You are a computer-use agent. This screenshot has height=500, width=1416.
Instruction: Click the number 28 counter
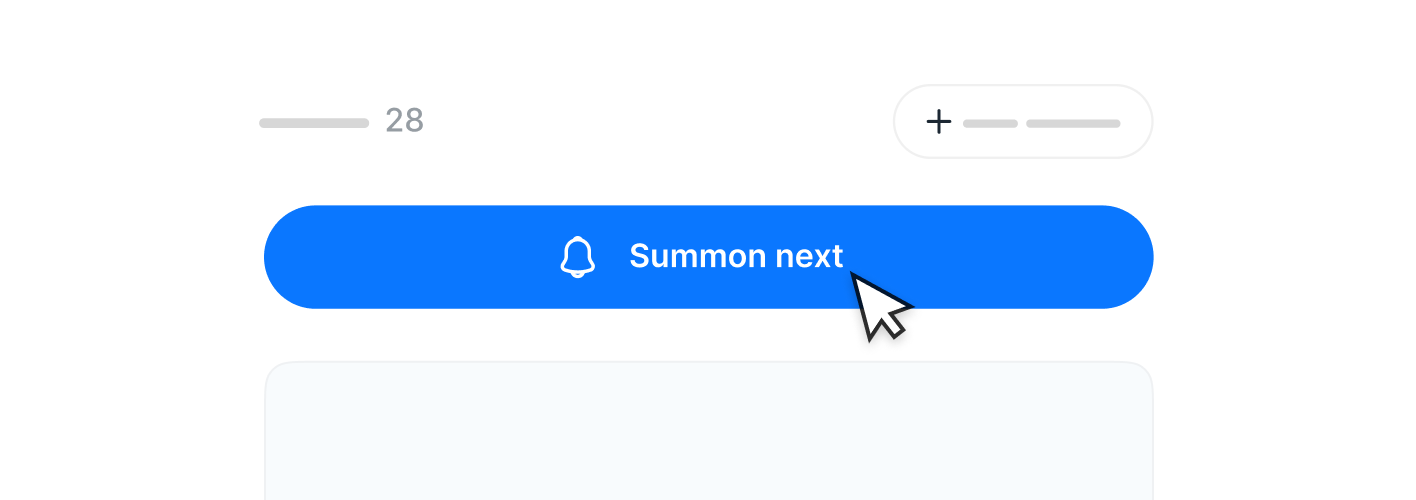point(404,121)
